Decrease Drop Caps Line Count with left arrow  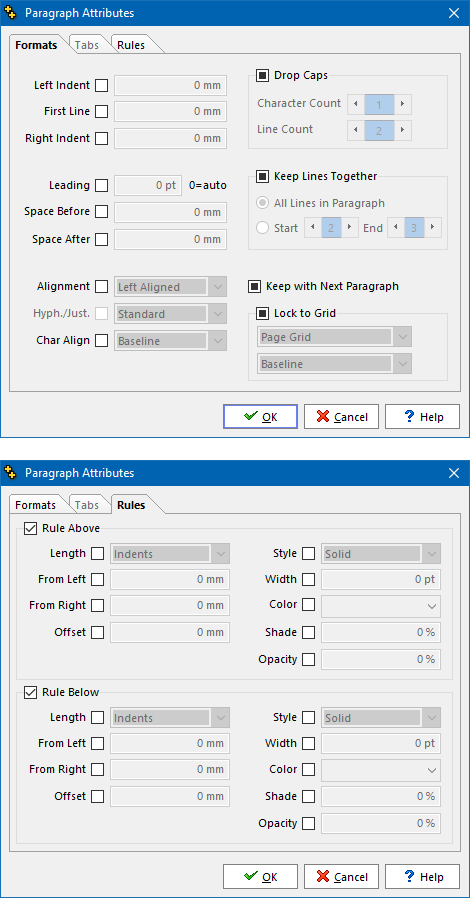(x=356, y=130)
